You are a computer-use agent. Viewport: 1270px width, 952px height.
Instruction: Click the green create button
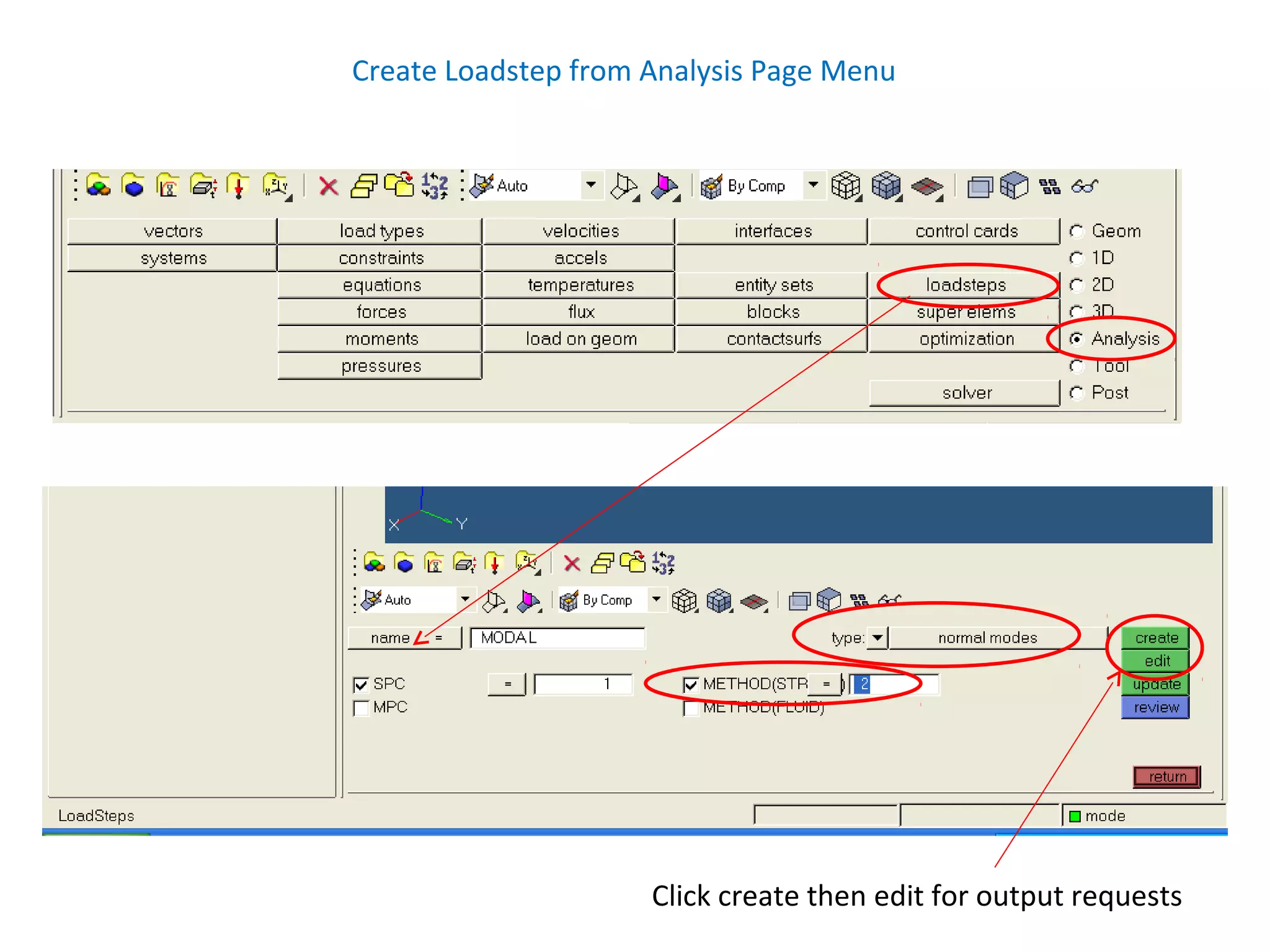click(1156, 638)
